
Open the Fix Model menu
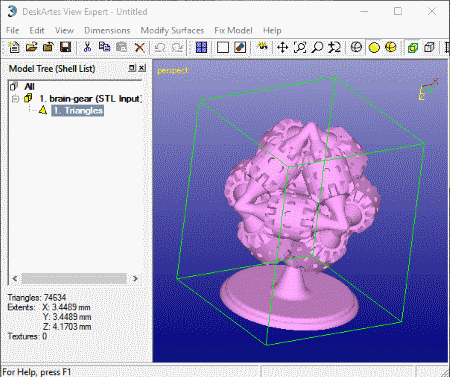pos(233,30)
